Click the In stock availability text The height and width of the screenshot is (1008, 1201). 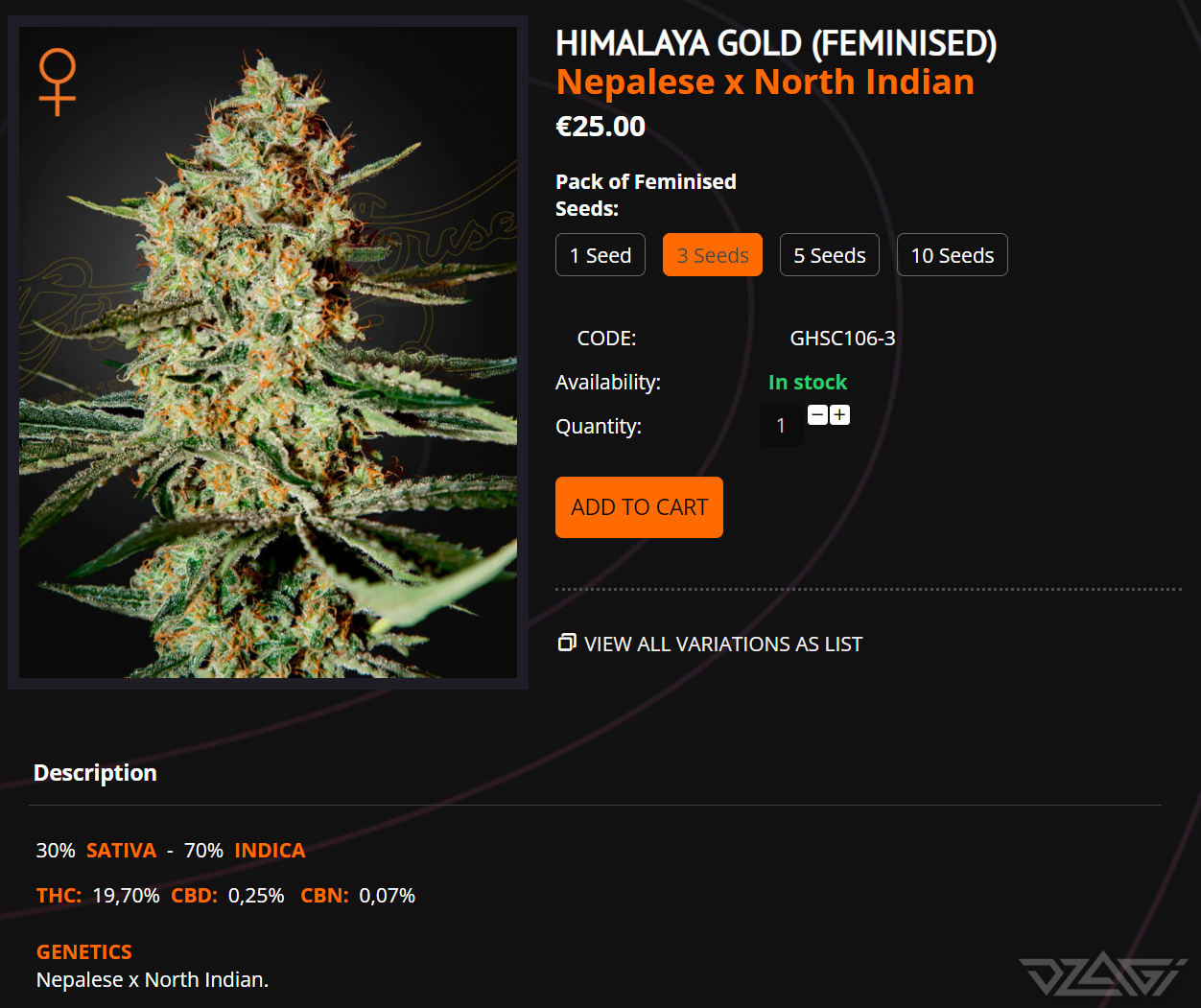click(x=808, y=383)
